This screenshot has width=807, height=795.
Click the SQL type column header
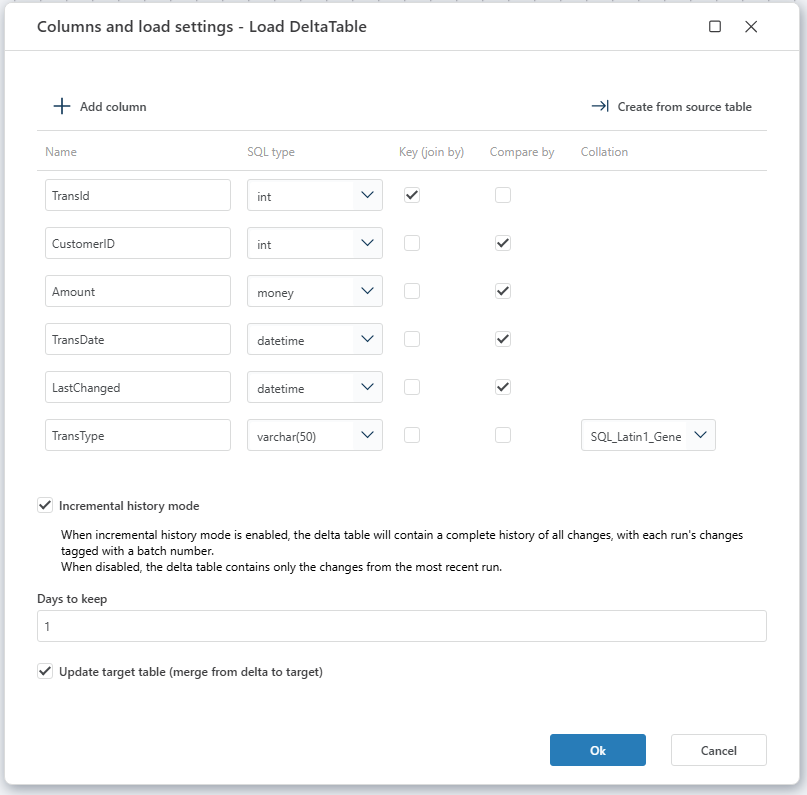pyautogui.click(x=271, y=152)
